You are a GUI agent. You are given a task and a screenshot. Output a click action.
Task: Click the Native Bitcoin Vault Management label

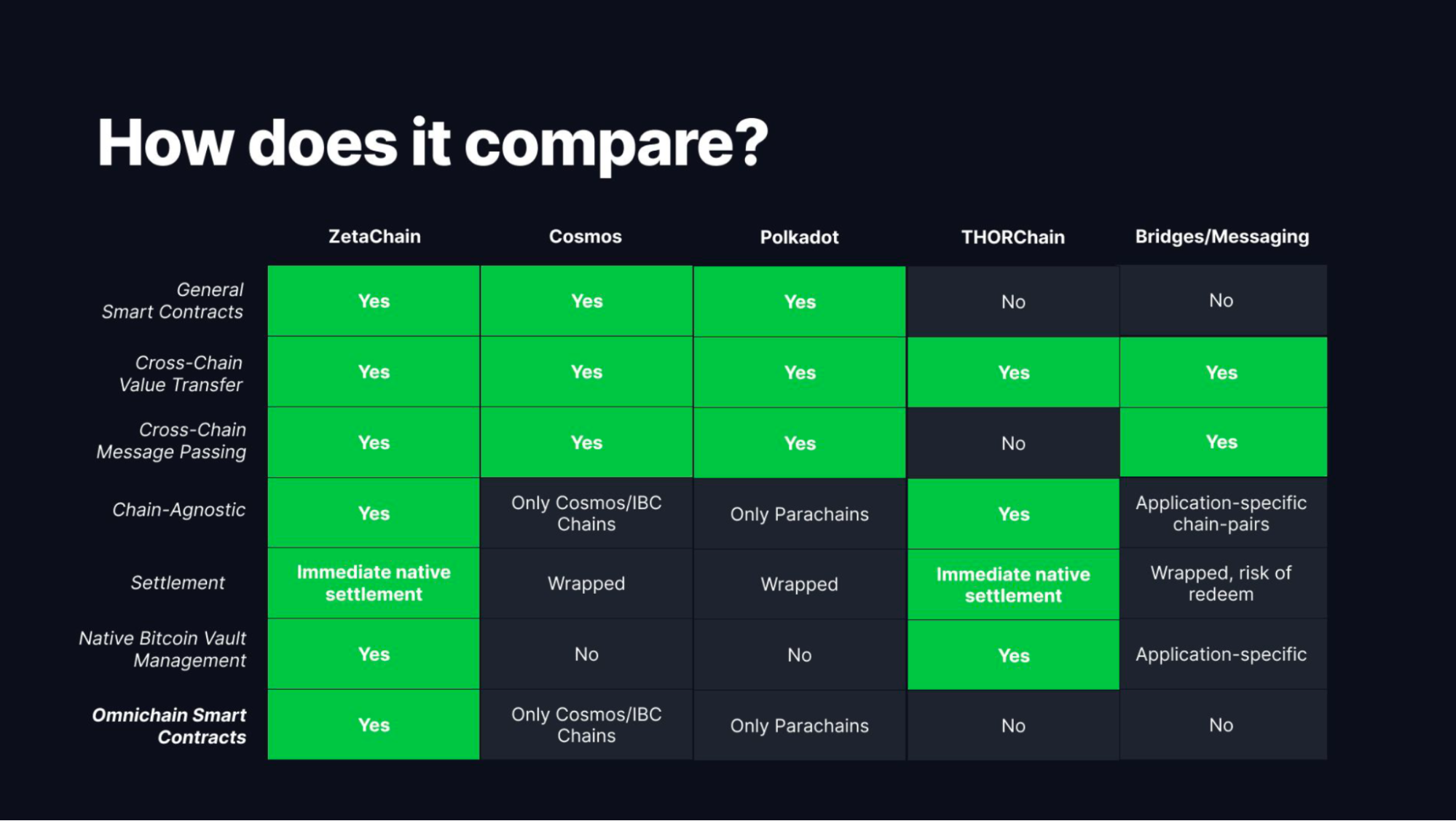162,649
